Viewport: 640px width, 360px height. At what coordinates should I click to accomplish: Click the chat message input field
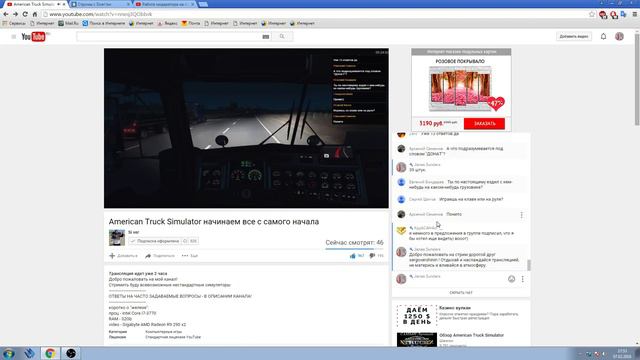click(457, 282)
